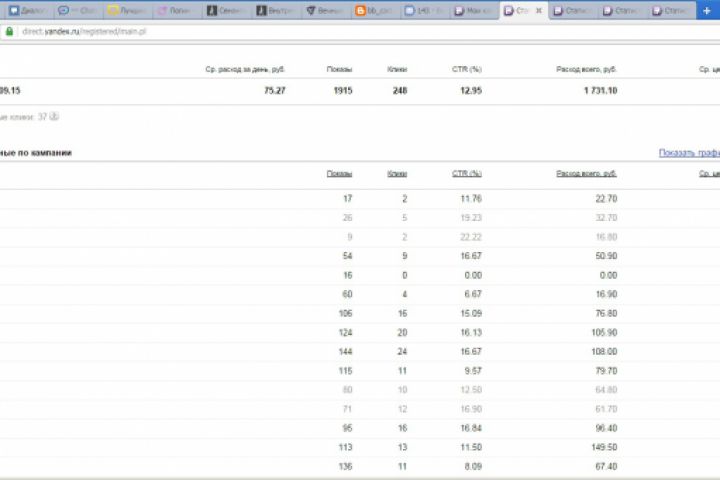Switch to the 140 browser tab
The height and width of the screenshot is (480, 720).
[x=425, y=11]
